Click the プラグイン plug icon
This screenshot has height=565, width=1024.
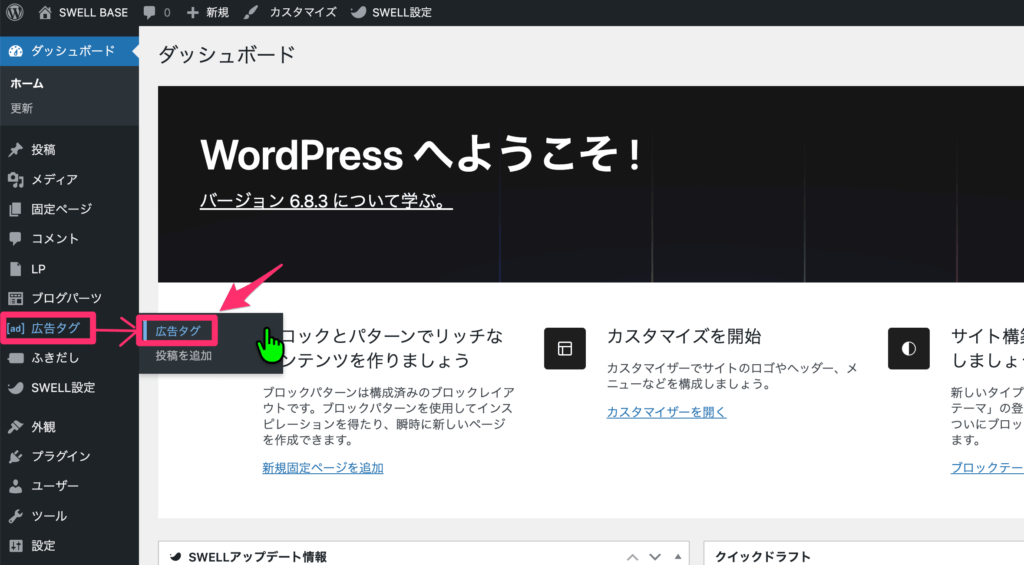pos(15,457)
